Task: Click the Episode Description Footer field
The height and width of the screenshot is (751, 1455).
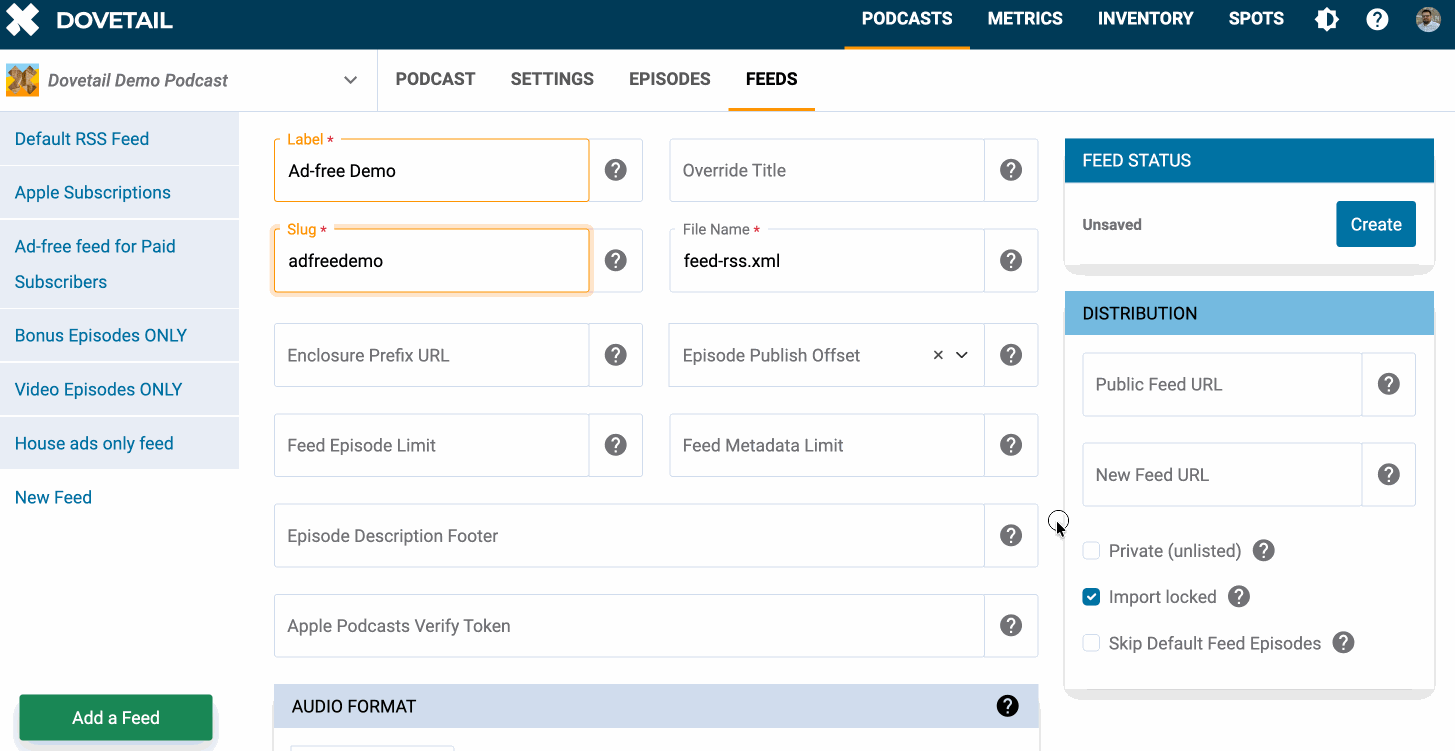Action: coord(628,536)
